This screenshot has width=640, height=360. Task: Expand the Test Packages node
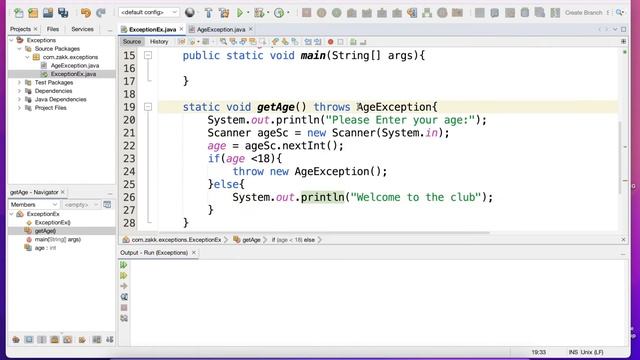19,82
